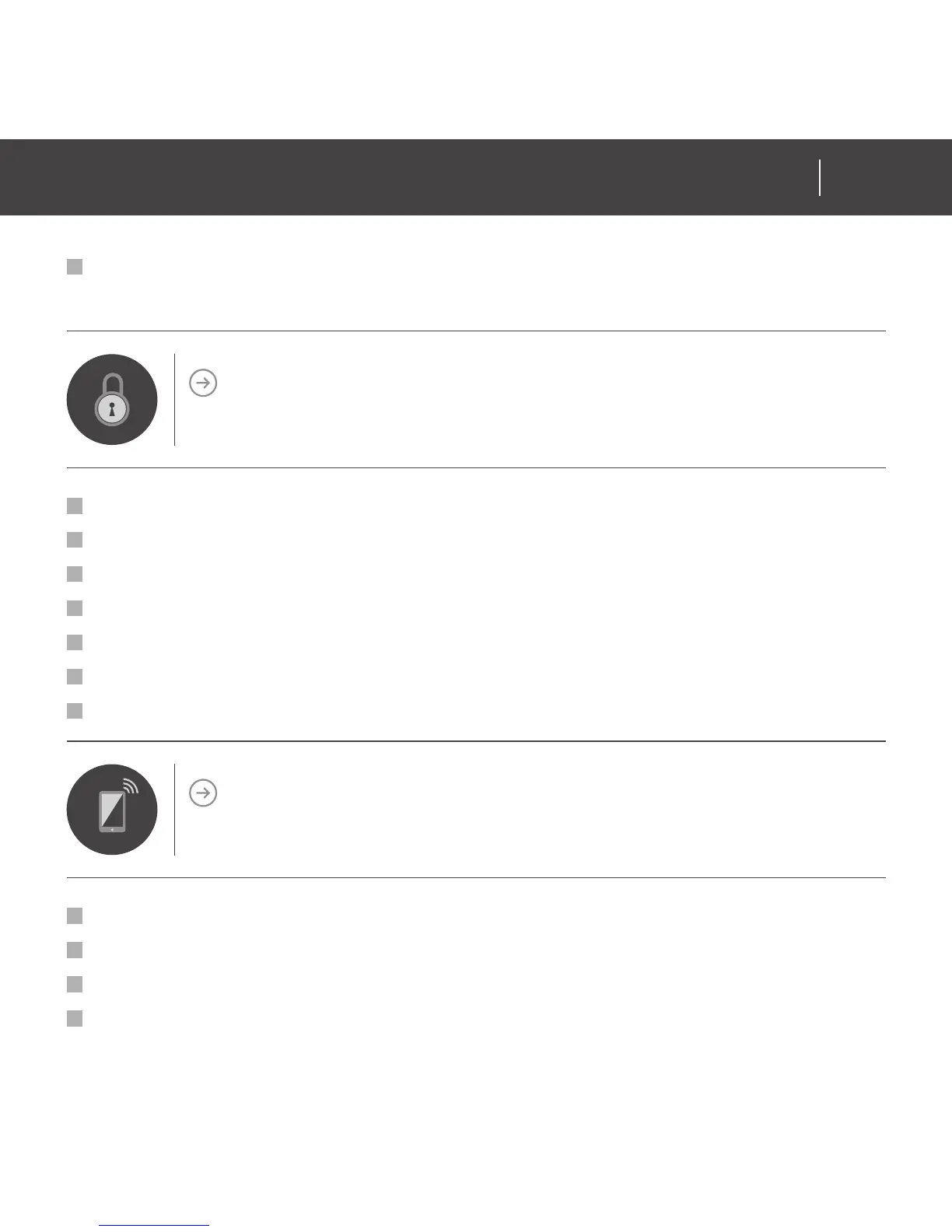Open the blue underlined link at page bottom

point(154,1225)
